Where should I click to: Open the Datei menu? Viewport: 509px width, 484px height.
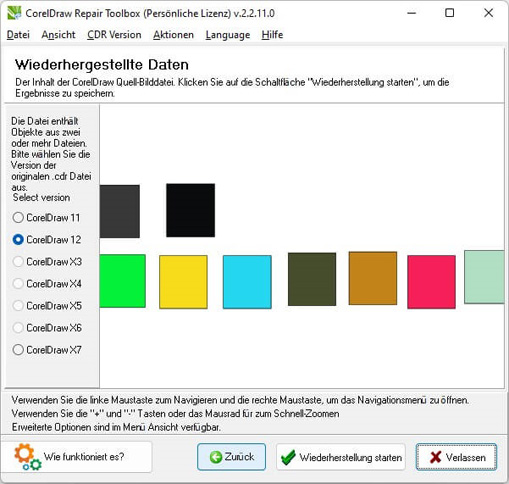click(18, 35)
